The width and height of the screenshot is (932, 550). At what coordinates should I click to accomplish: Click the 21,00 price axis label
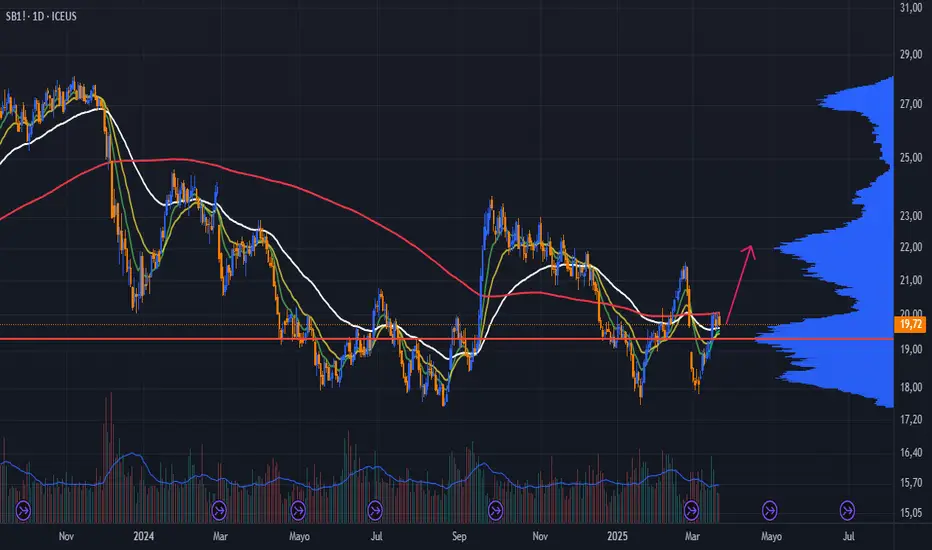(x=911, y=280)
